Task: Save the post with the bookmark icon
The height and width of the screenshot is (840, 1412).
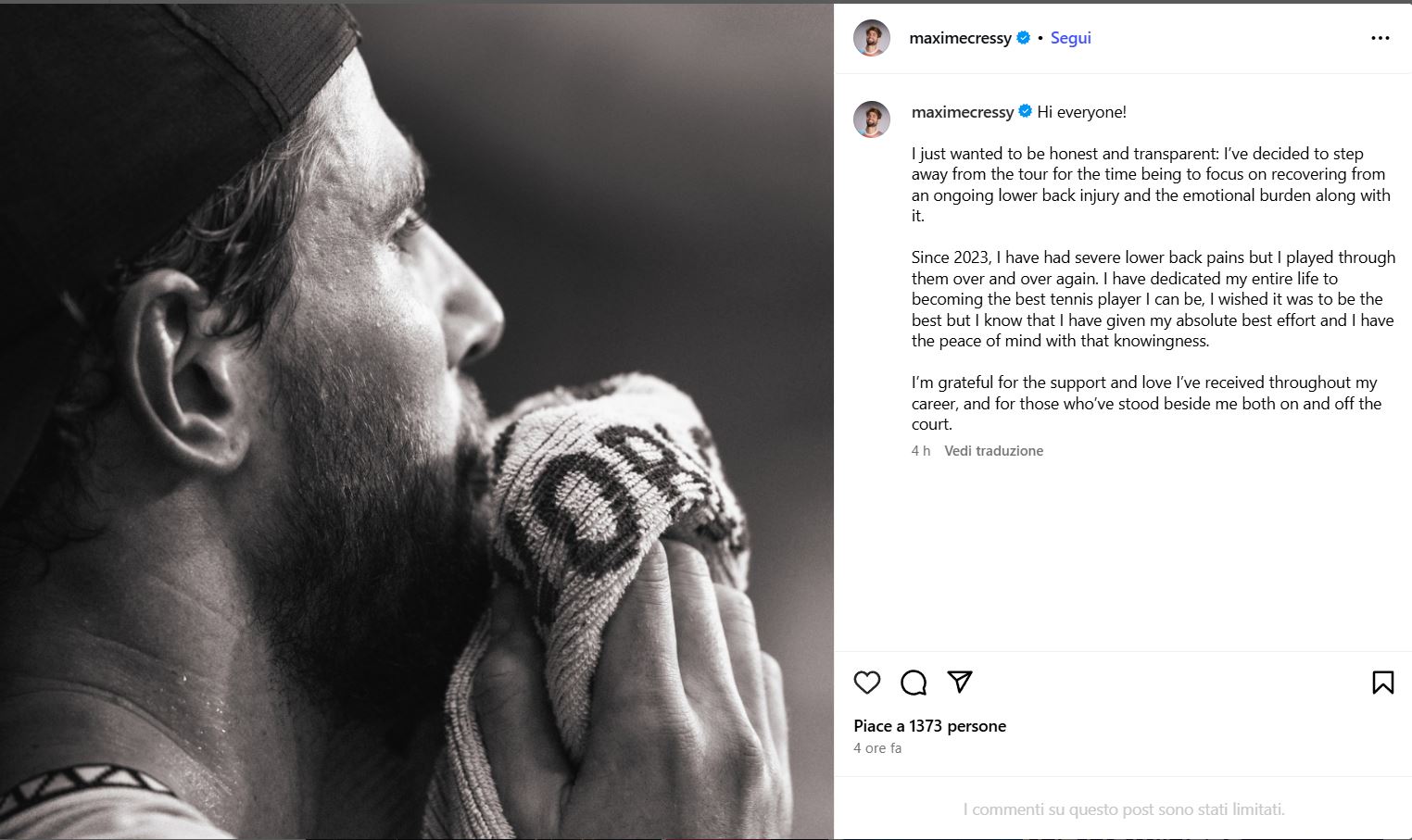Action: tap(1382, 683)
